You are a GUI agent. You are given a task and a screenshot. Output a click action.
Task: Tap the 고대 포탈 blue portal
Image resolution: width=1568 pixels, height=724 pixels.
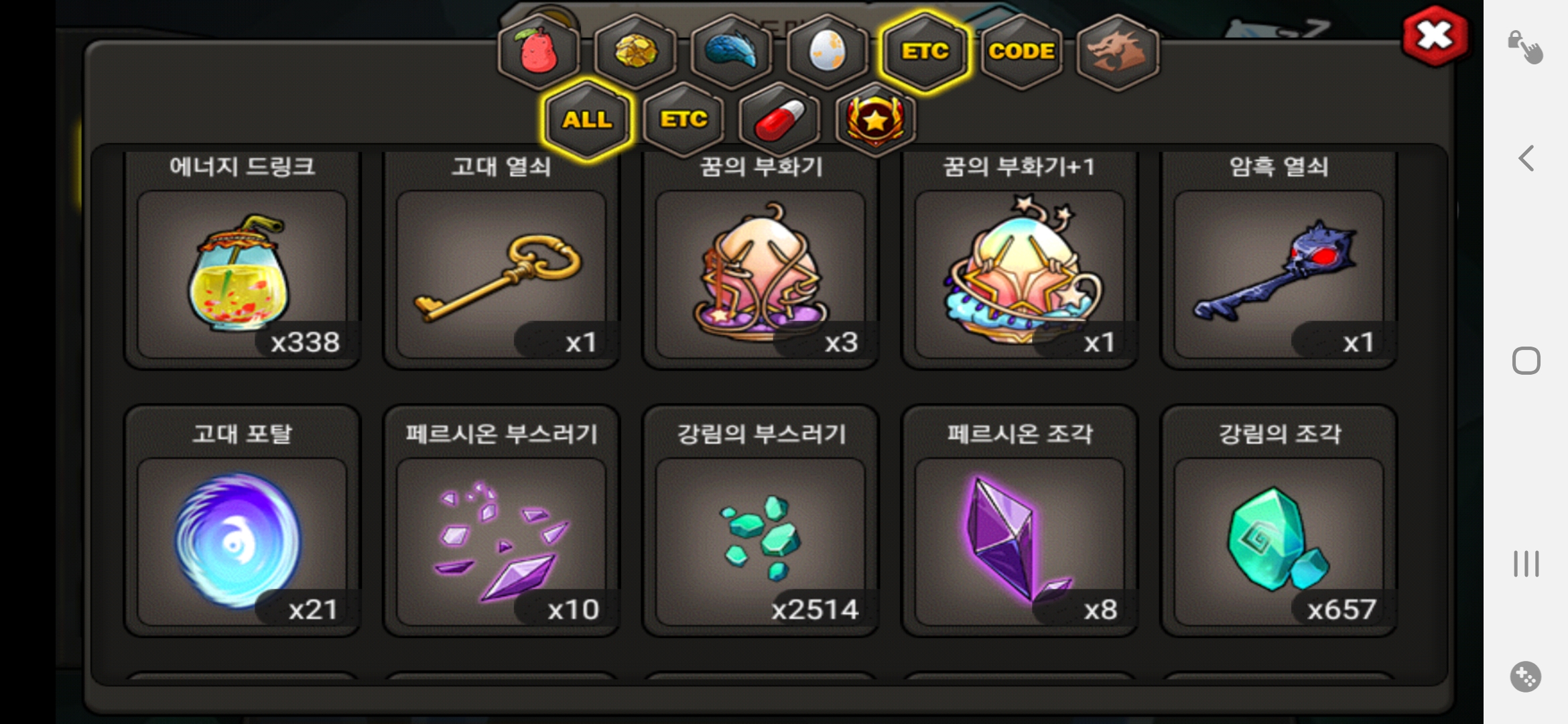pos(242,521)
